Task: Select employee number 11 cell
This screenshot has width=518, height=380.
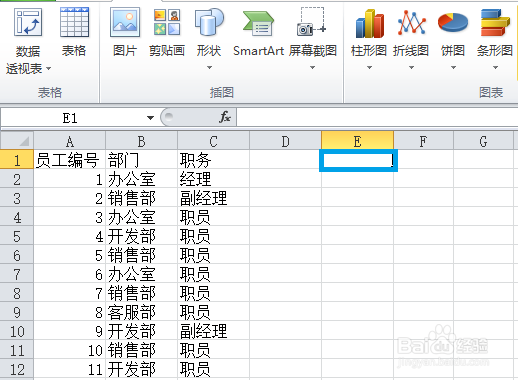Action: 70,369
